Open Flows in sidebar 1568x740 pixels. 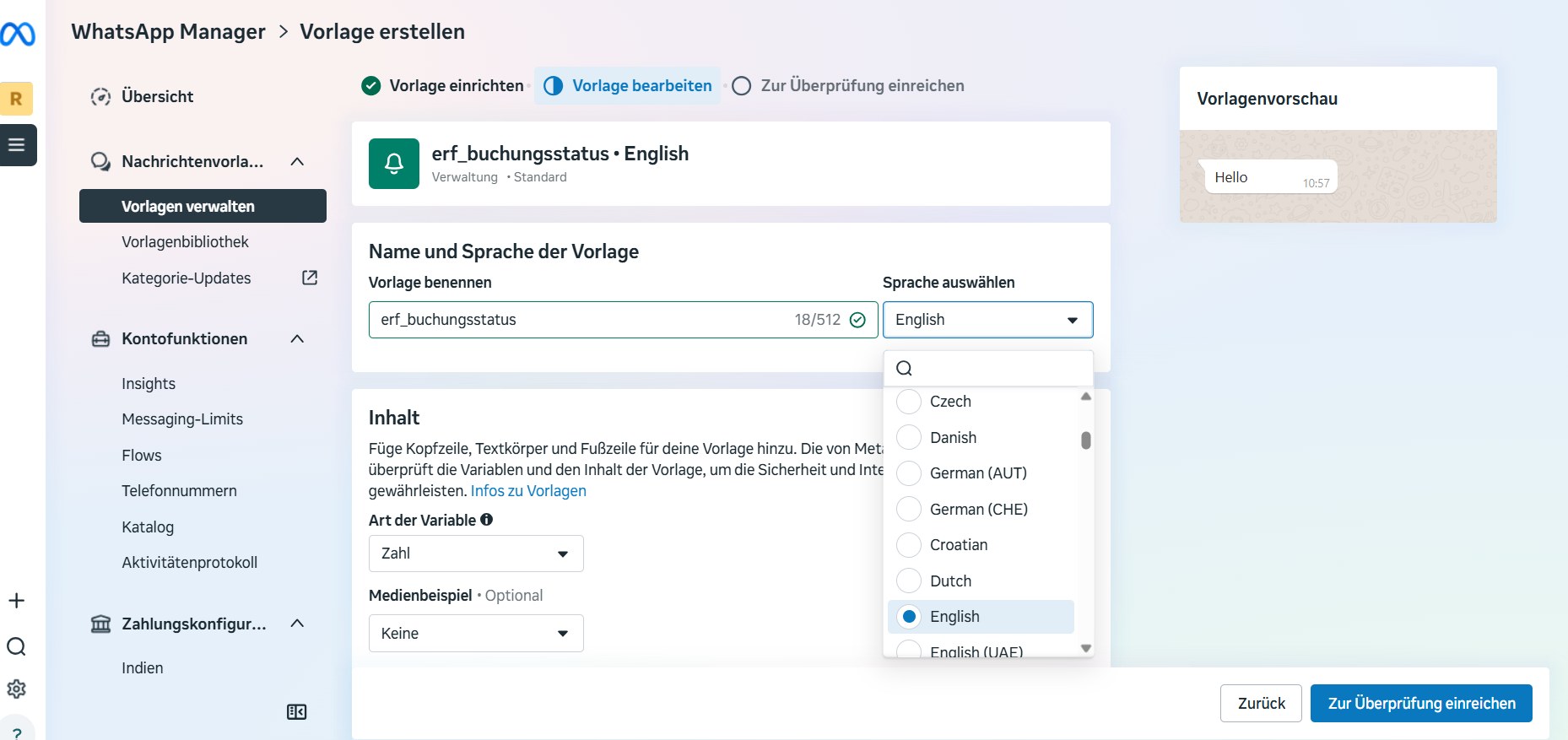pos(142,456)
